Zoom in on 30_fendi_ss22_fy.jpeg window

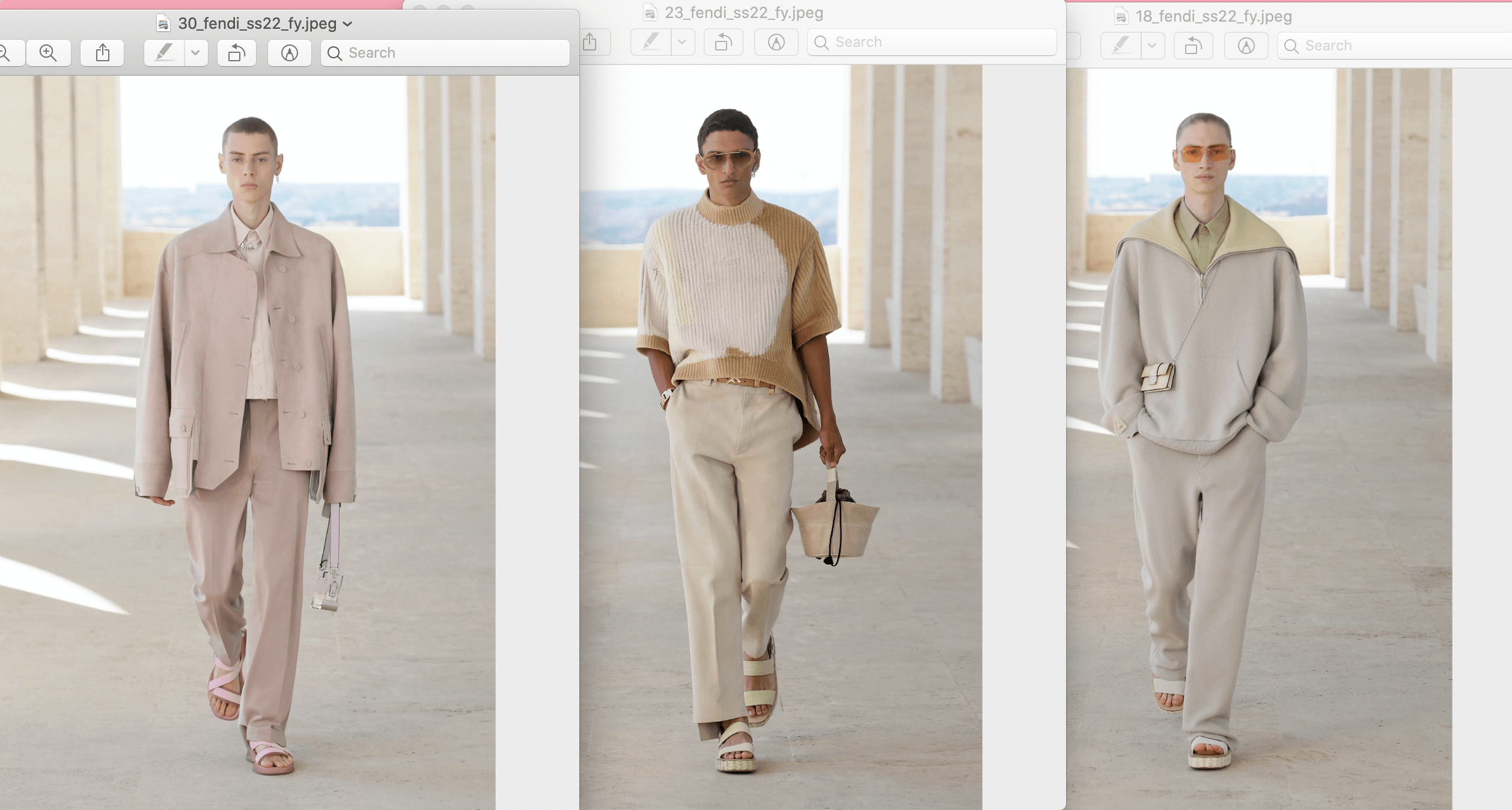click(48, 53)
